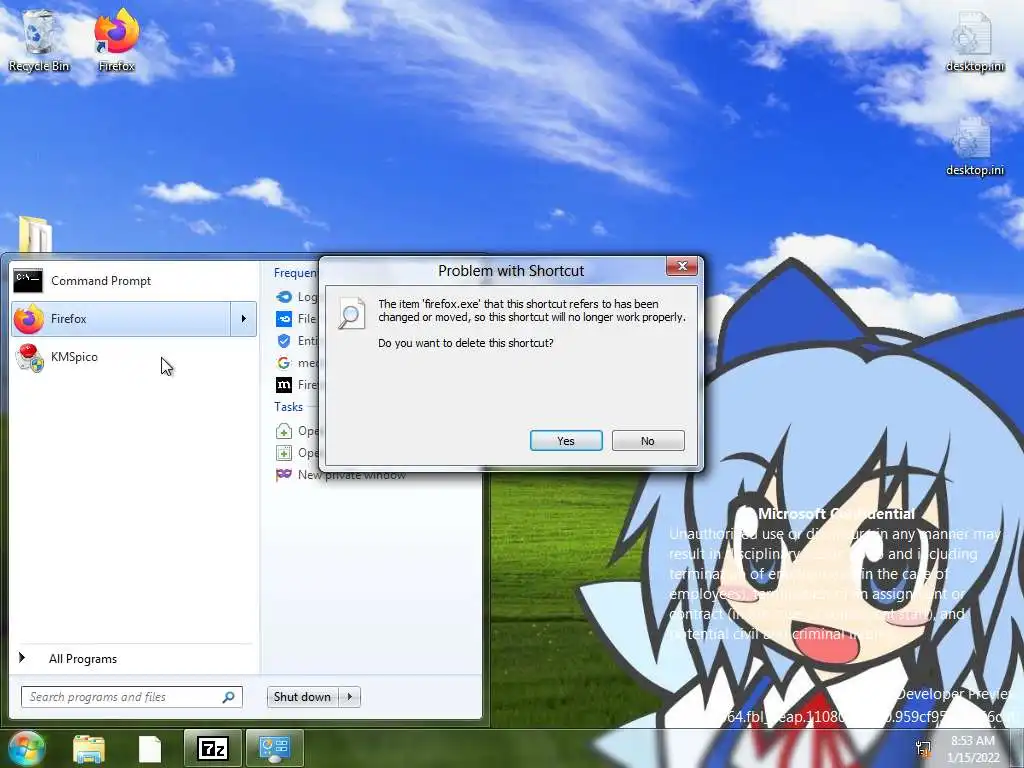Open Windows Explorer from the taskbar
The width and height of the screenshot is (1024, 768).
(x=89, y=749)
